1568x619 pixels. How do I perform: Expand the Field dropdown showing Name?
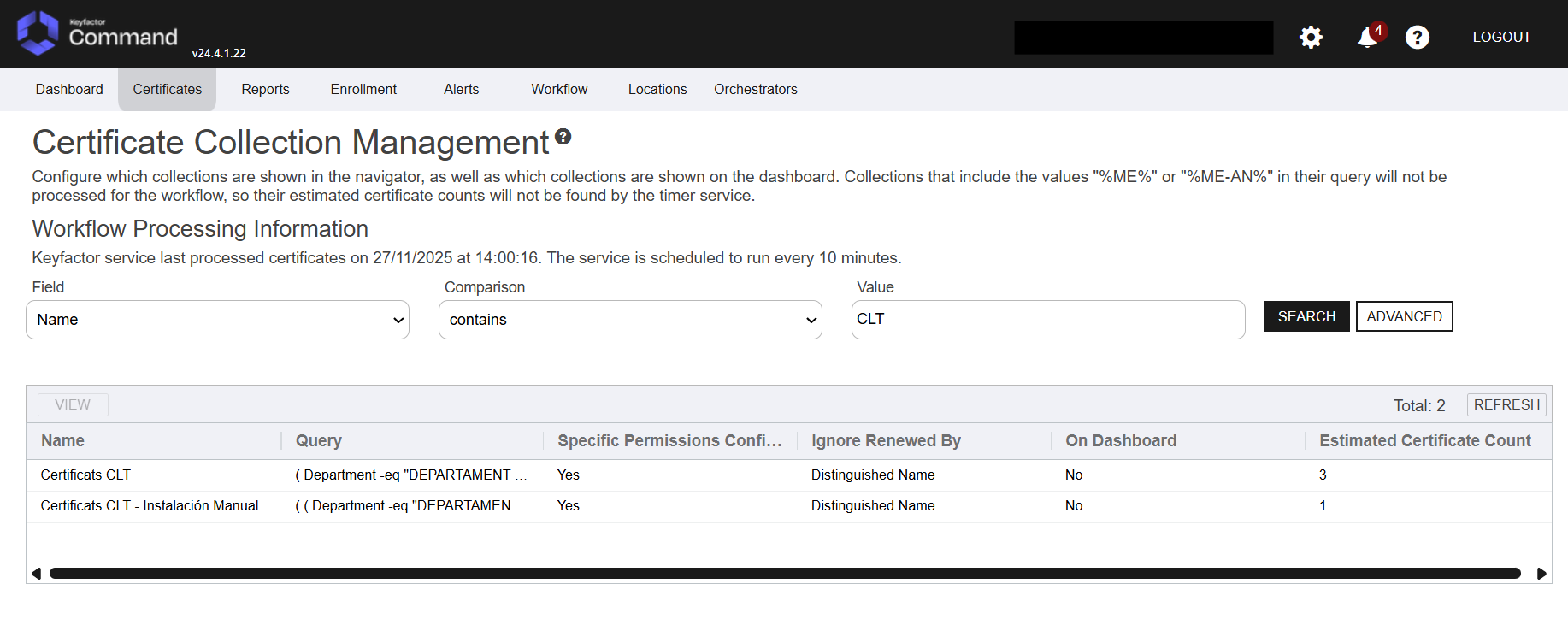point(217,320)
